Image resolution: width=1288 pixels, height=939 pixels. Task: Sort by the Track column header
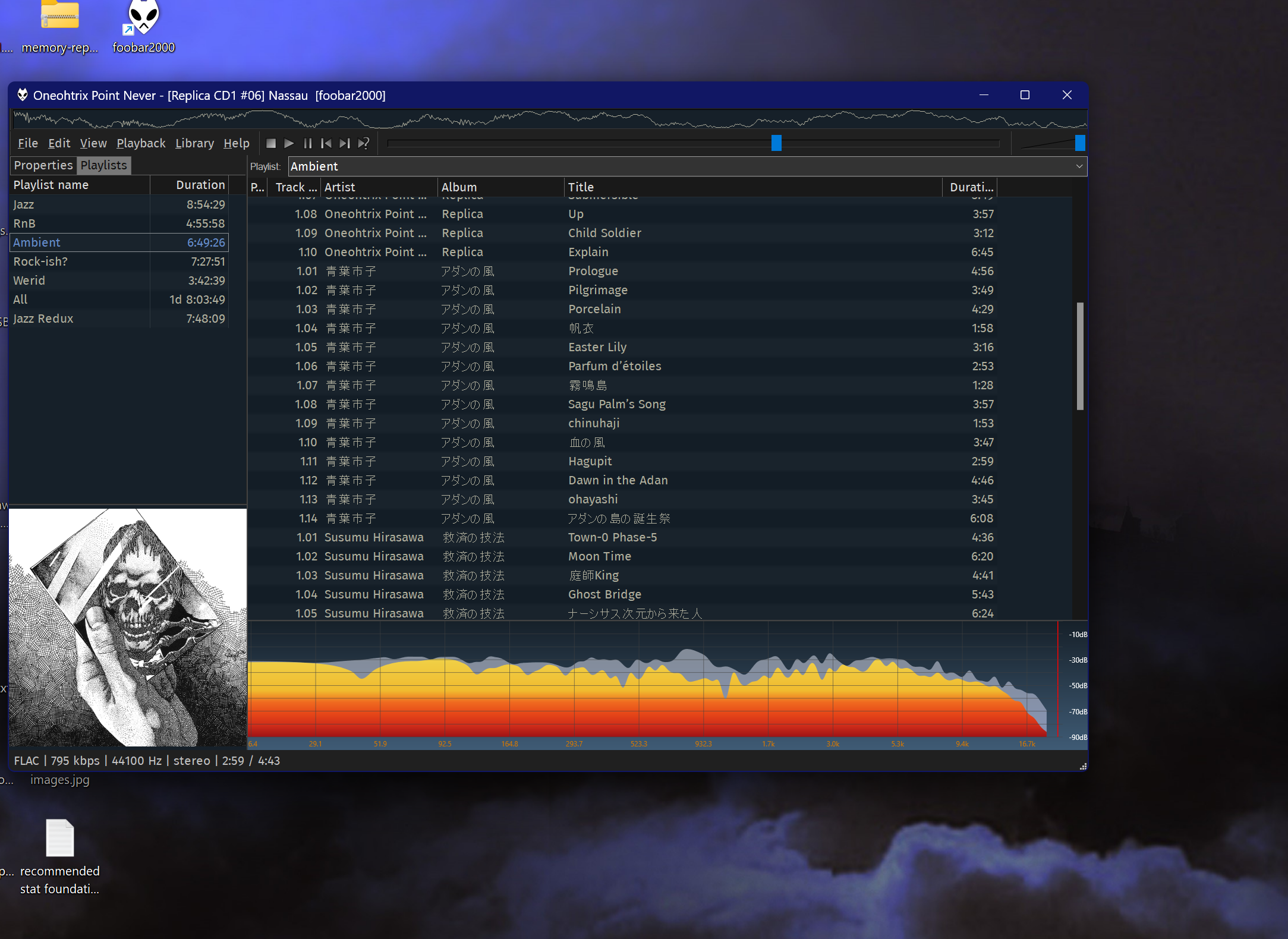(x=294, y=187)
